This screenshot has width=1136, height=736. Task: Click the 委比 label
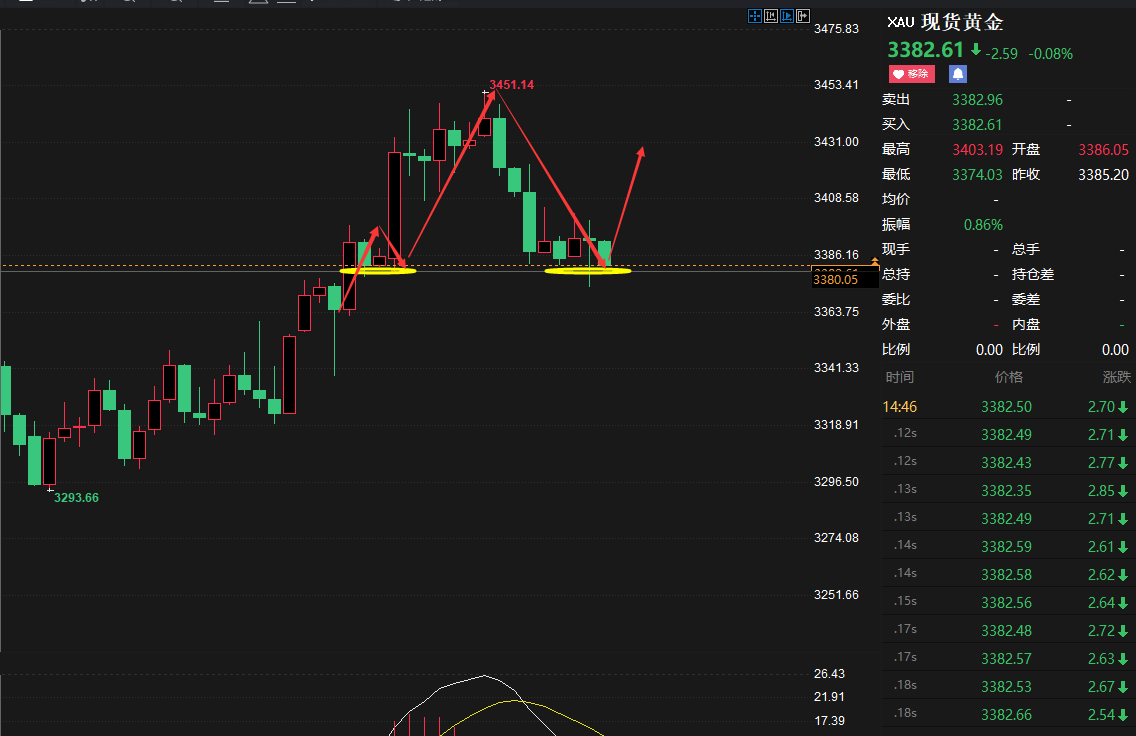click(x=895, y=299)
